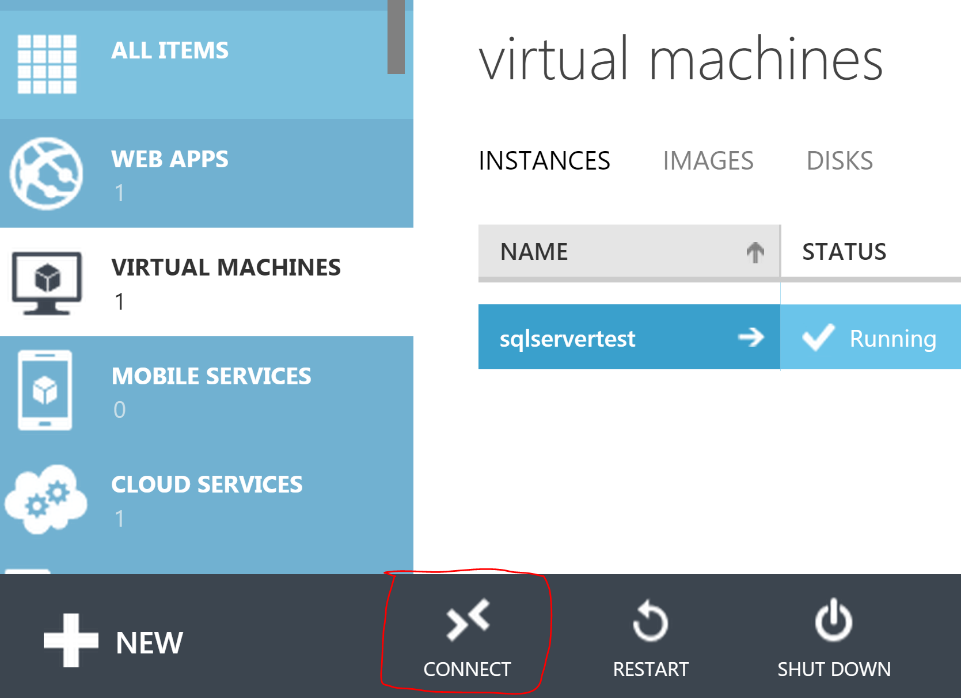Click the NAME column header
This screenshot has height=698, width=961.
(629, 252)
